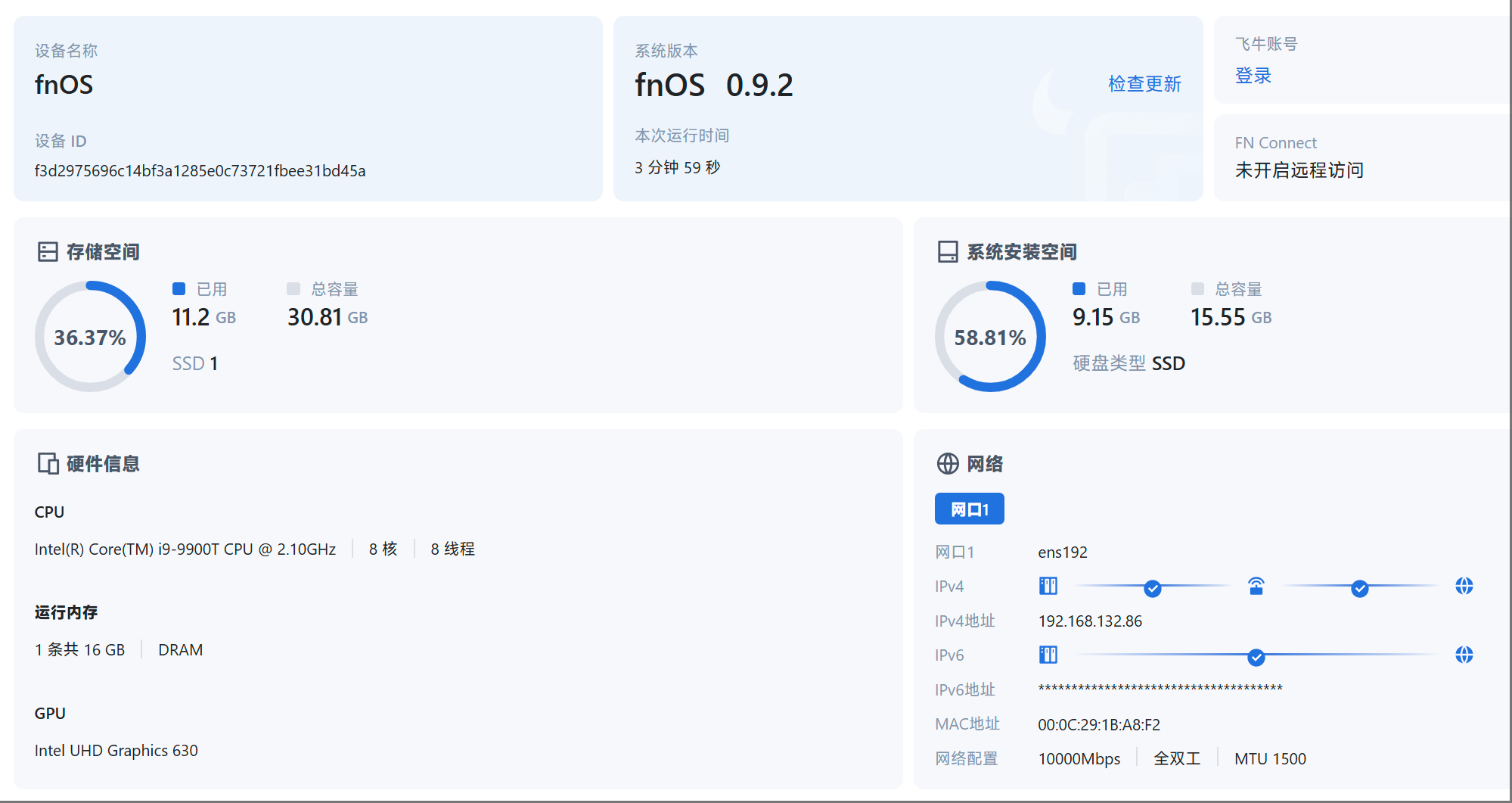The width and height of the screenshot is (1512, 803).
Task: Click the IPv6 connection check mark
Action: click(1256, 657)
